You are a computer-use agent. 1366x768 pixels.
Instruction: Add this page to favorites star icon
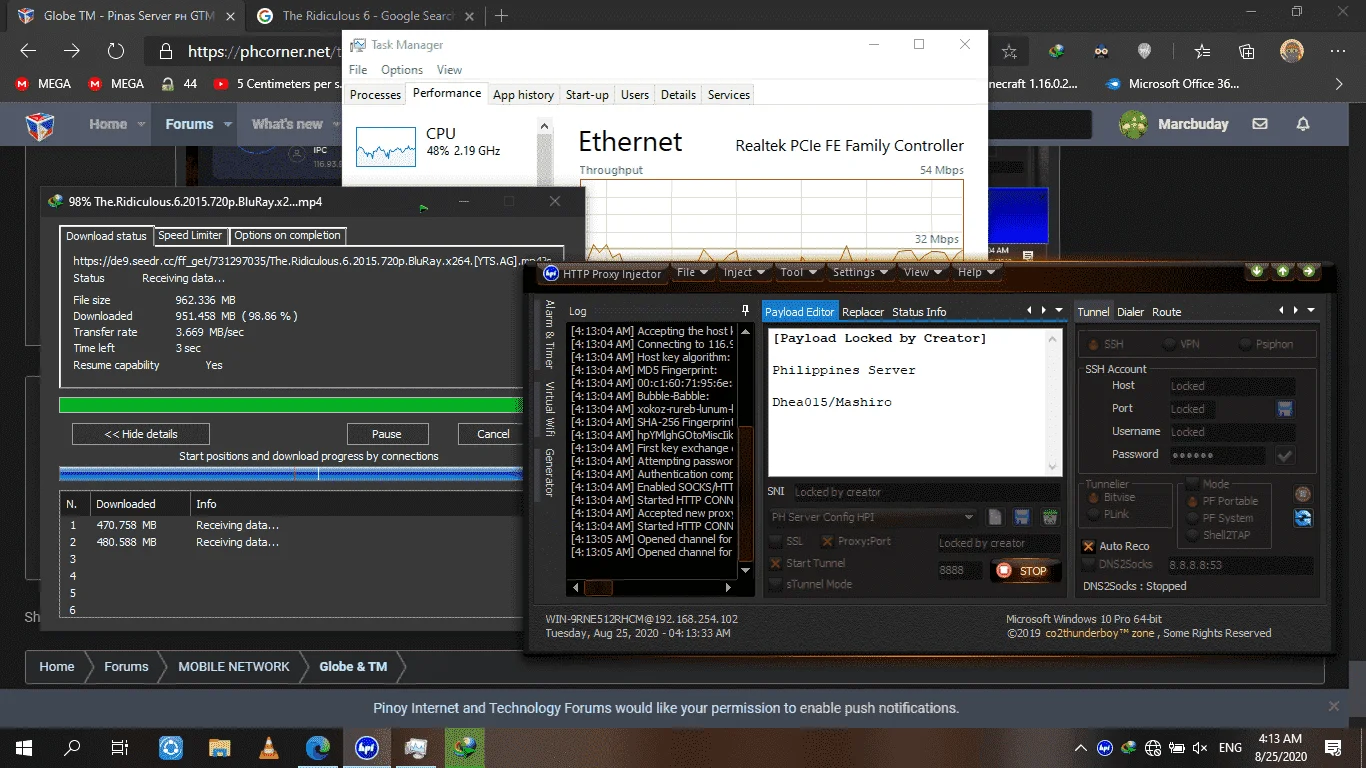[x=1010, y=52]
